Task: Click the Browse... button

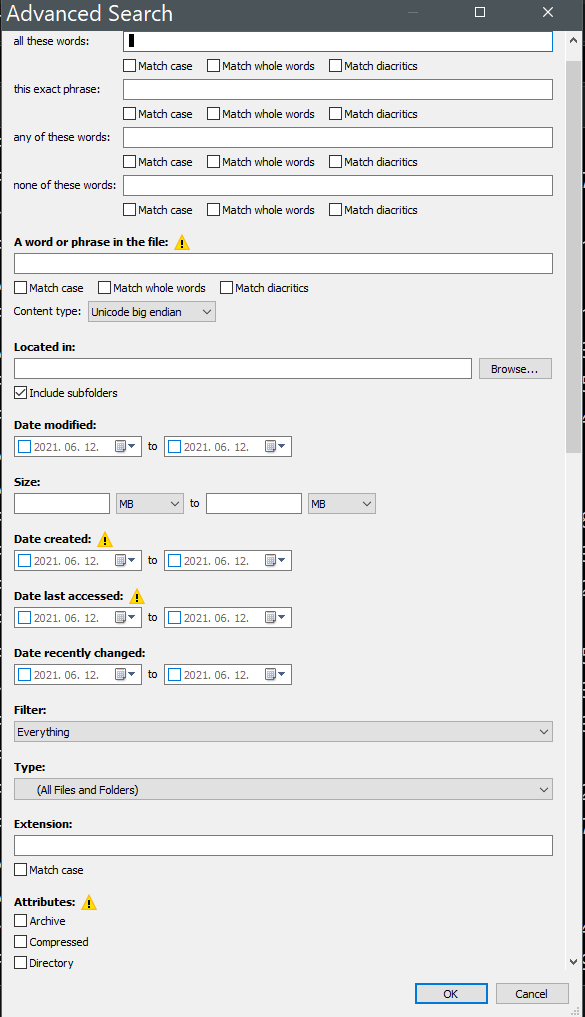Action: coord(515,368)
